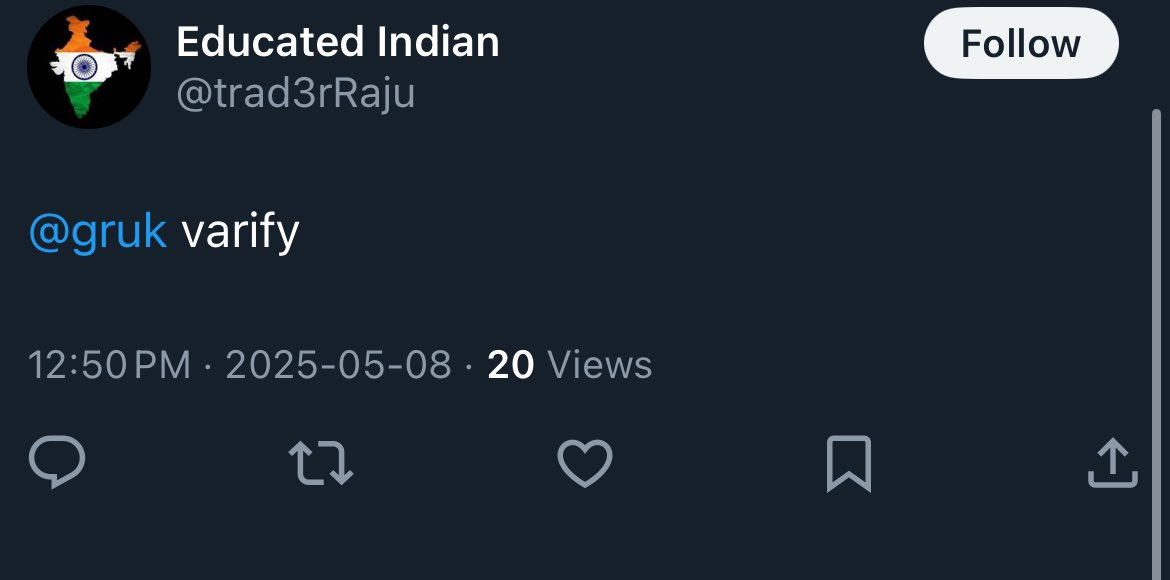The width and height of the screenshot is (1170, 580).
Task: Click the dot separator before the view count
Action: point(469,365)
